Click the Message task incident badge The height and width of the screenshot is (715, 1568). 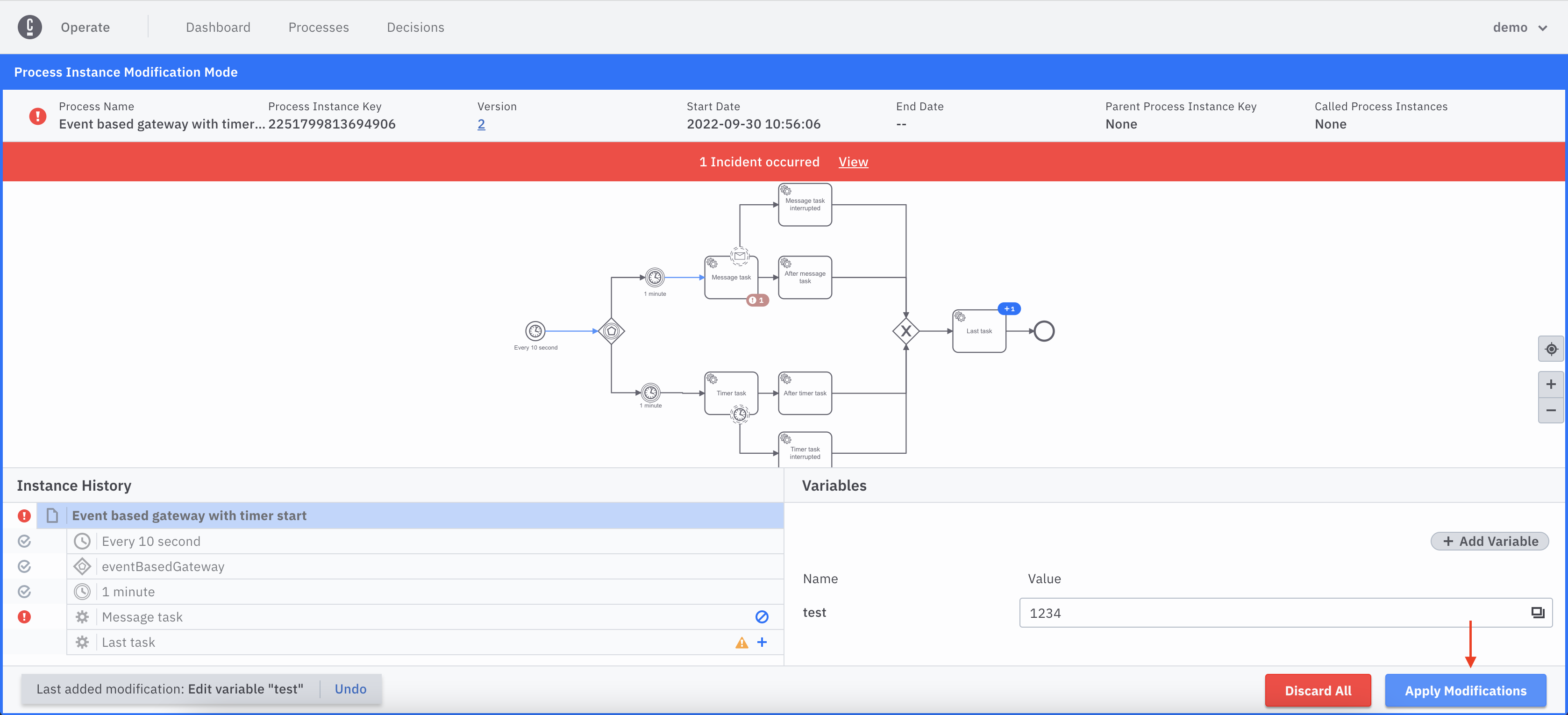point(757,300)
